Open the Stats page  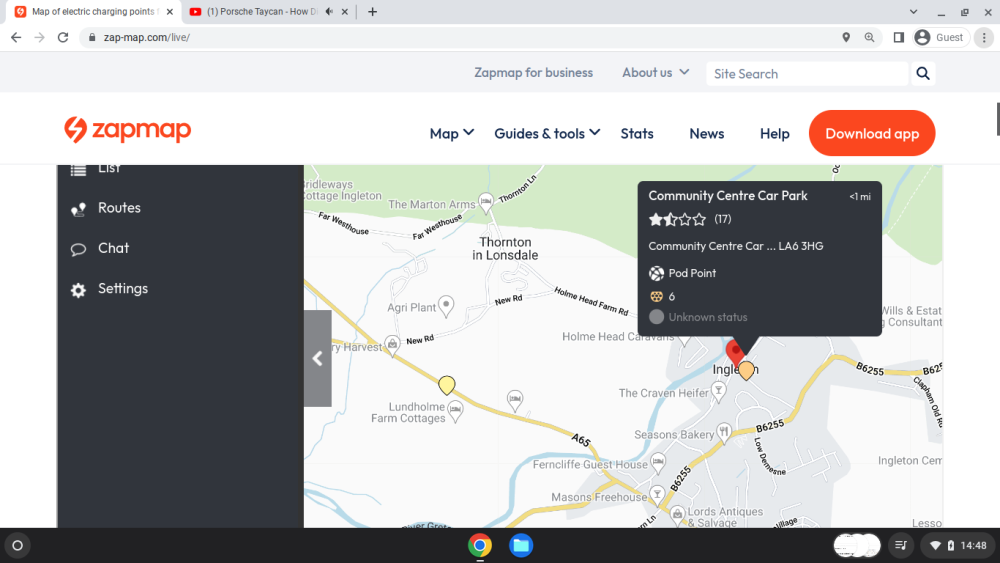(x=637, y=133)
